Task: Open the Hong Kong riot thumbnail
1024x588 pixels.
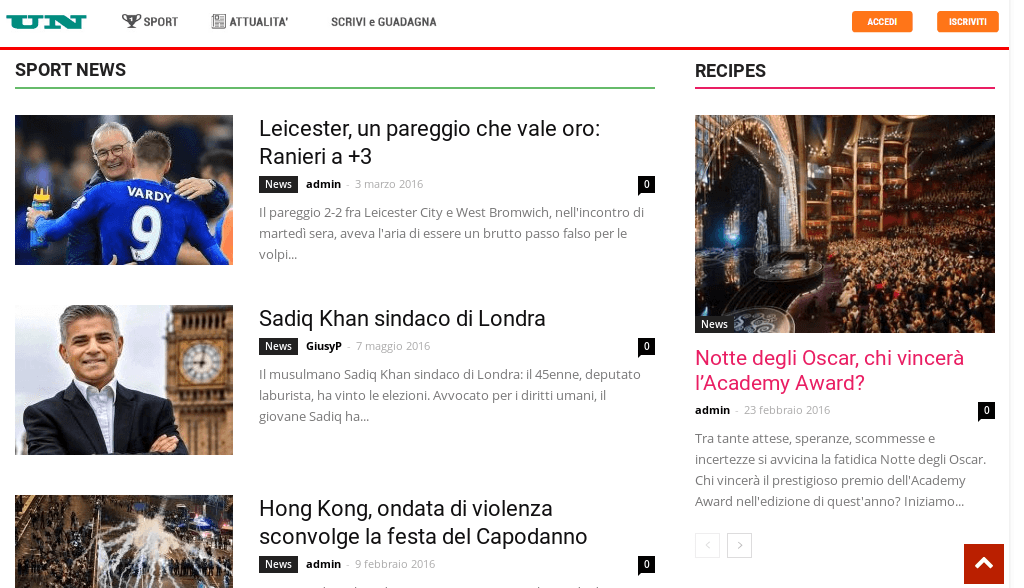Action: [x=124, y=542]
